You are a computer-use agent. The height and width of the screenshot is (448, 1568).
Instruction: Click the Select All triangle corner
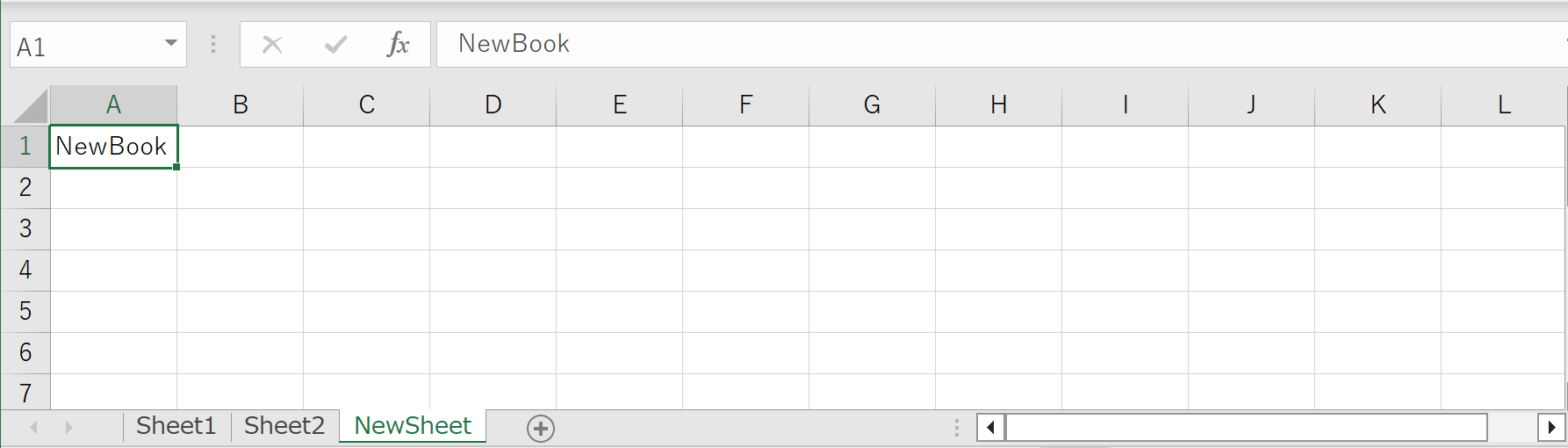[x=32, y=105]
